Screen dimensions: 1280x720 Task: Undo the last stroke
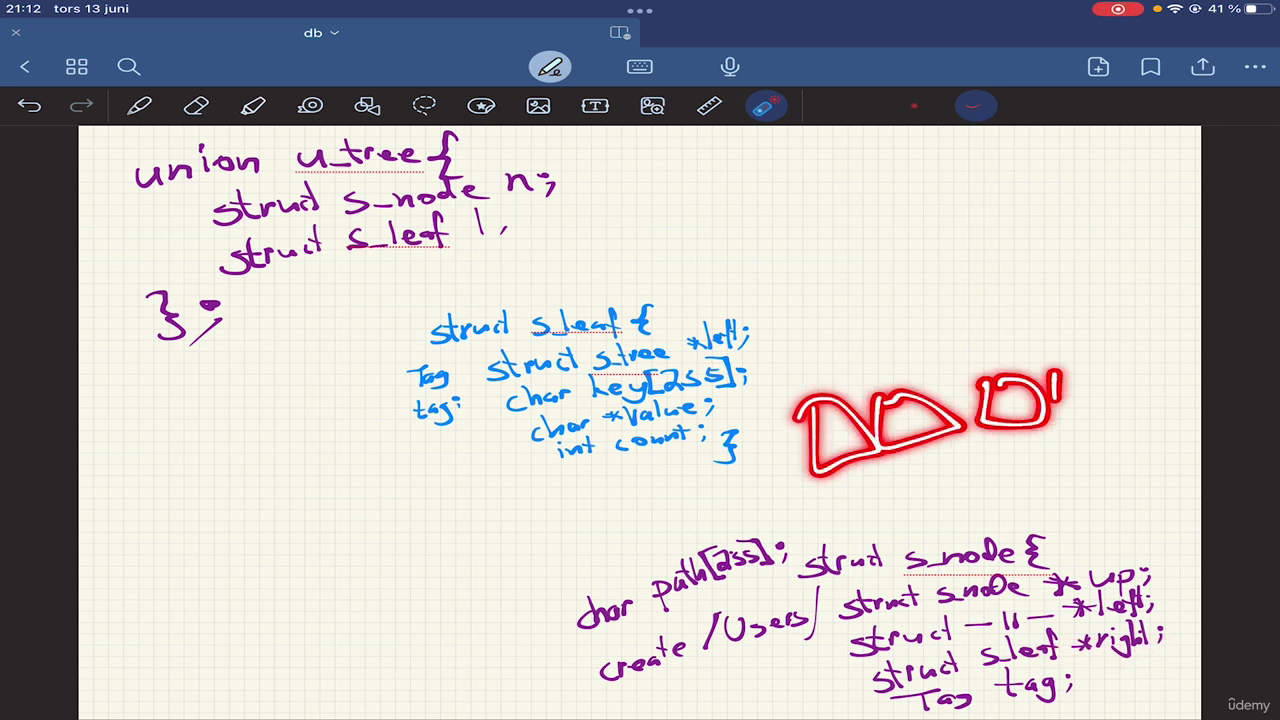tap(29, 106)
